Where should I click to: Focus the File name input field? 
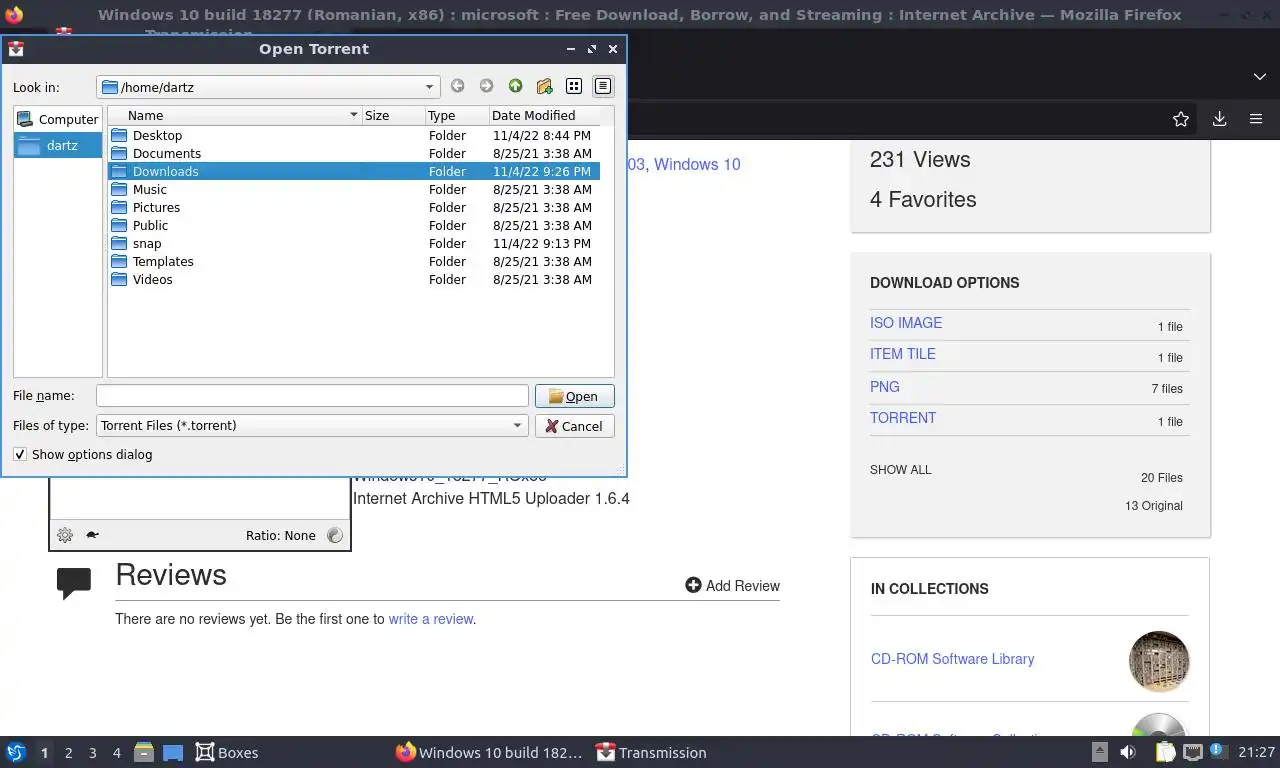(x=312, y=396)
